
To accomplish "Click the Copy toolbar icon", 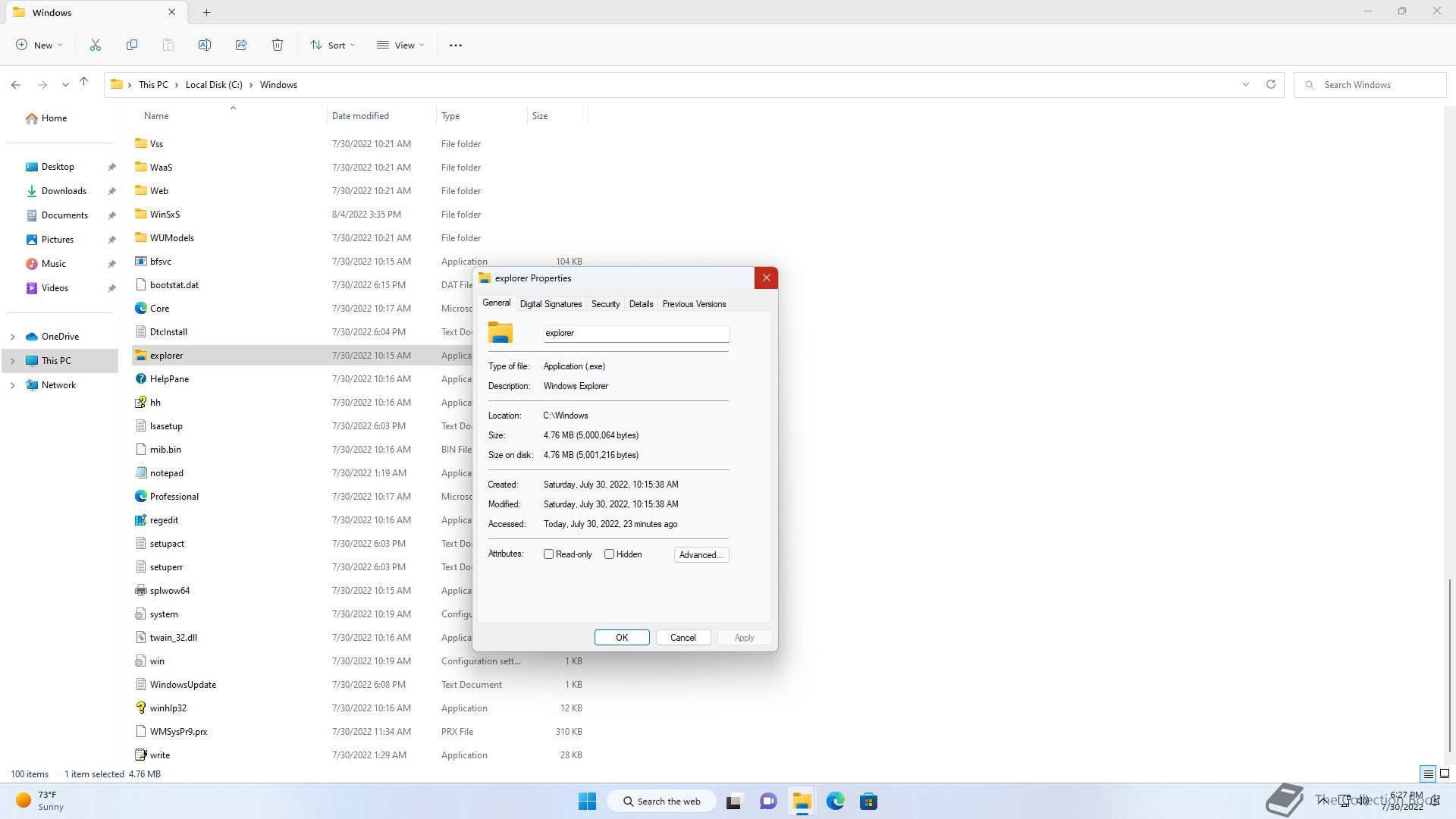I will 132,45.
